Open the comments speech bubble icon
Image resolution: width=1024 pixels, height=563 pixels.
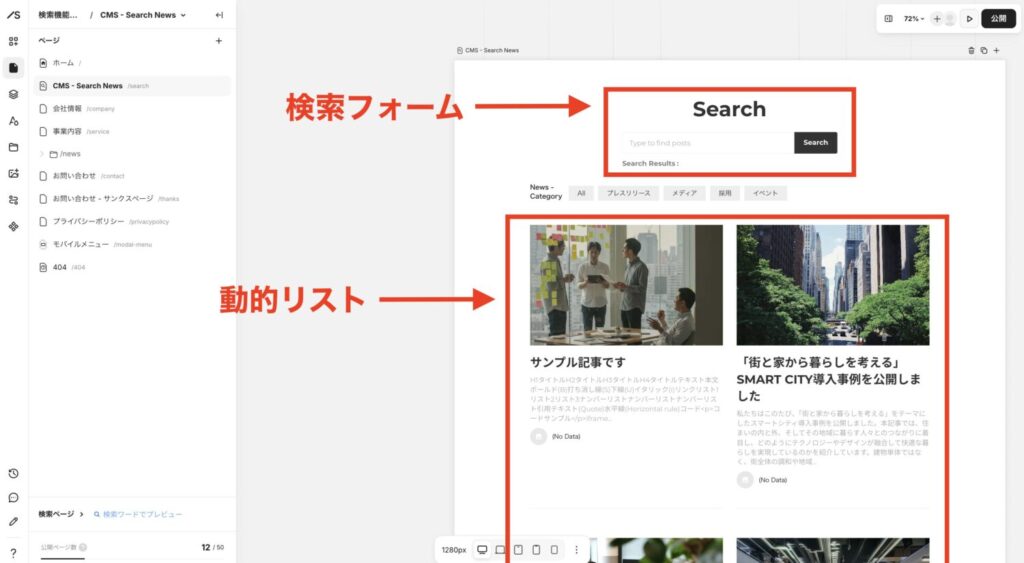tap(13, 497)
